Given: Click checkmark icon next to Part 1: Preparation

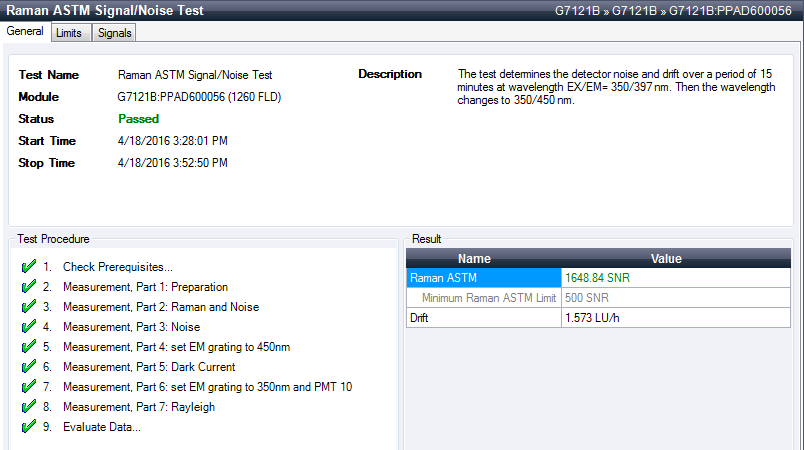Looking at the screenshot, I should 28,287.
